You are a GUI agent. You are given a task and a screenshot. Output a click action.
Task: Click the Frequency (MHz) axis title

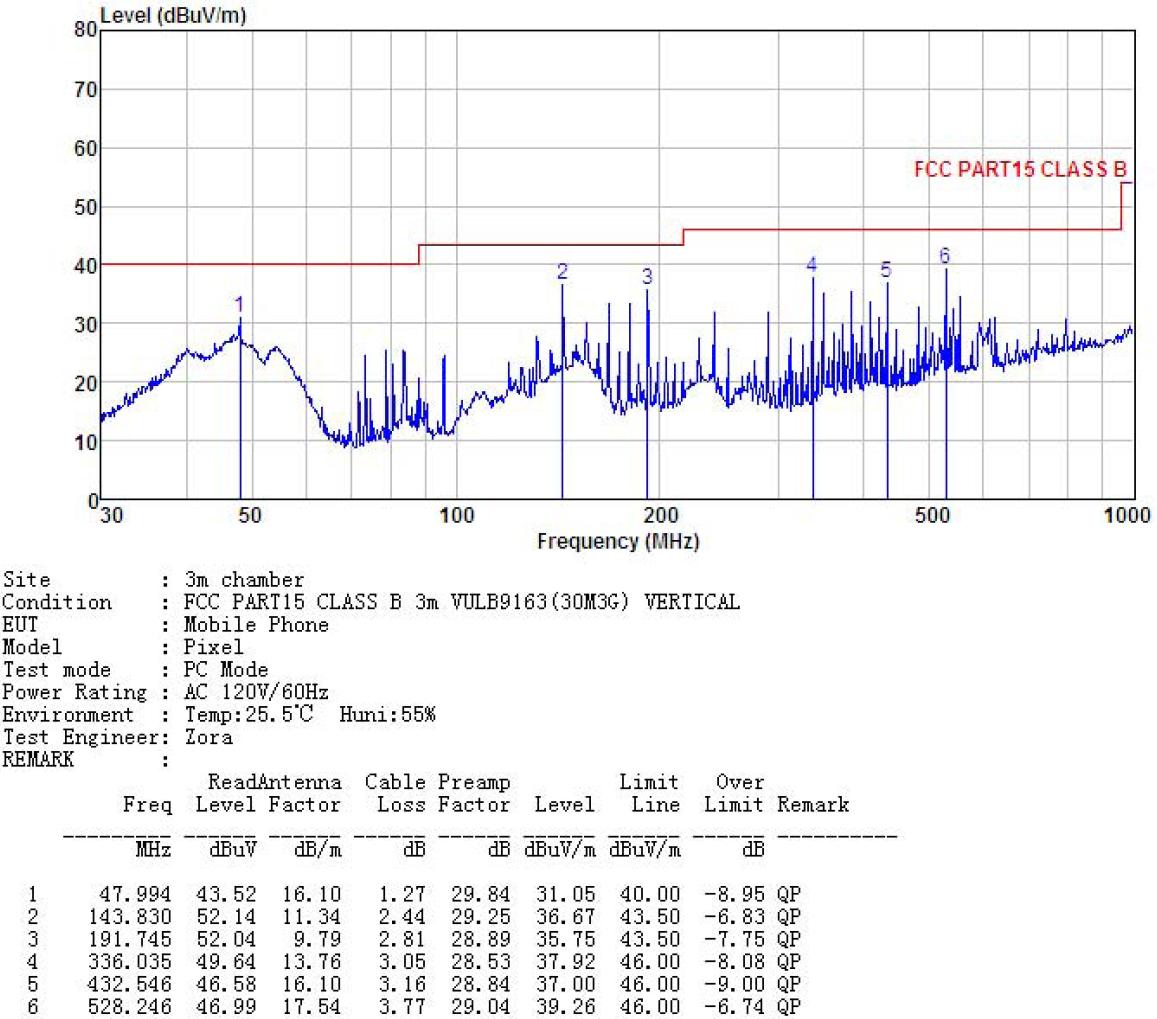click(x=618, y=541)
